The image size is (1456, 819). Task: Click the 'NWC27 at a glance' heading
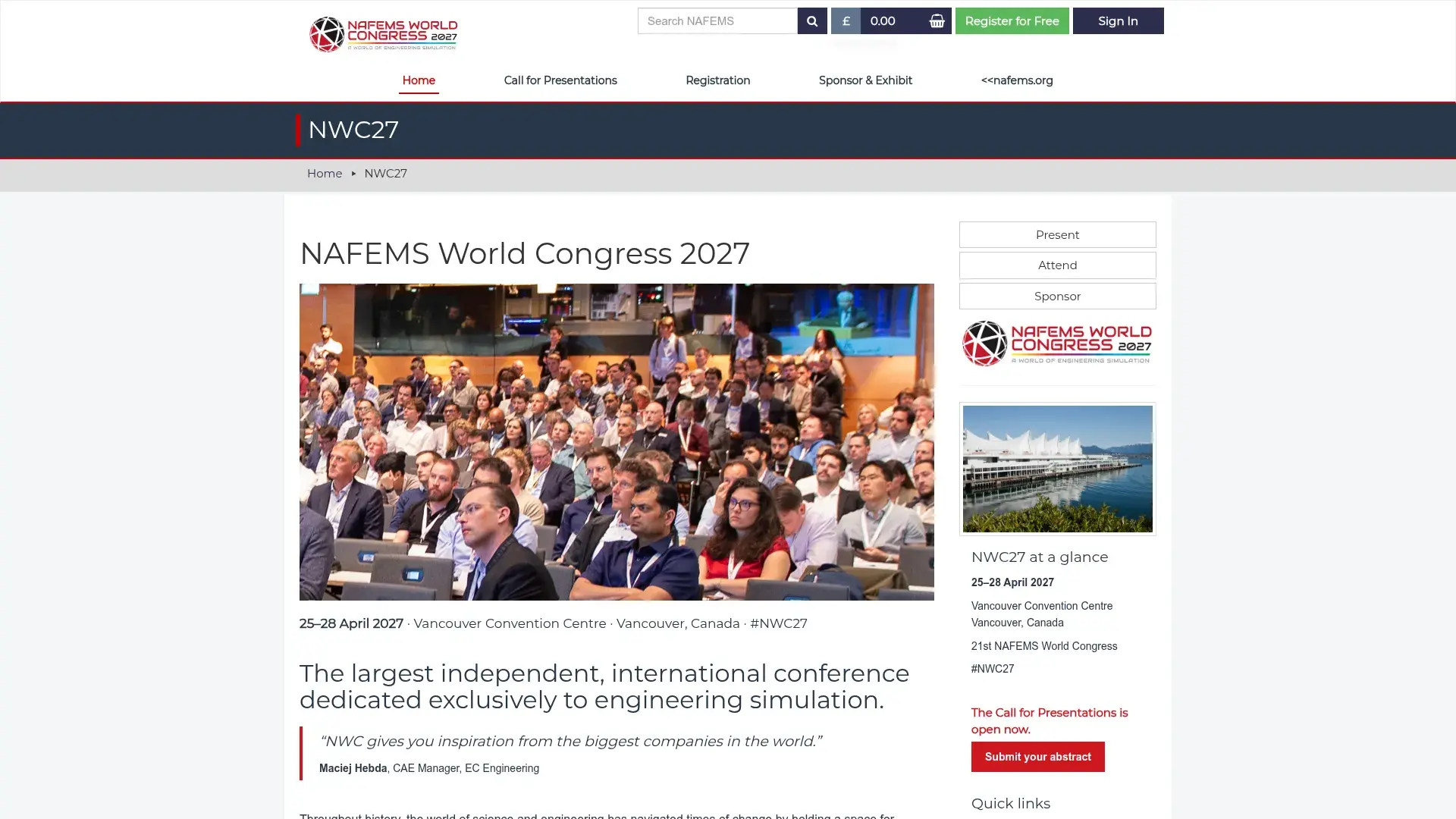(x=1040, y=557)
